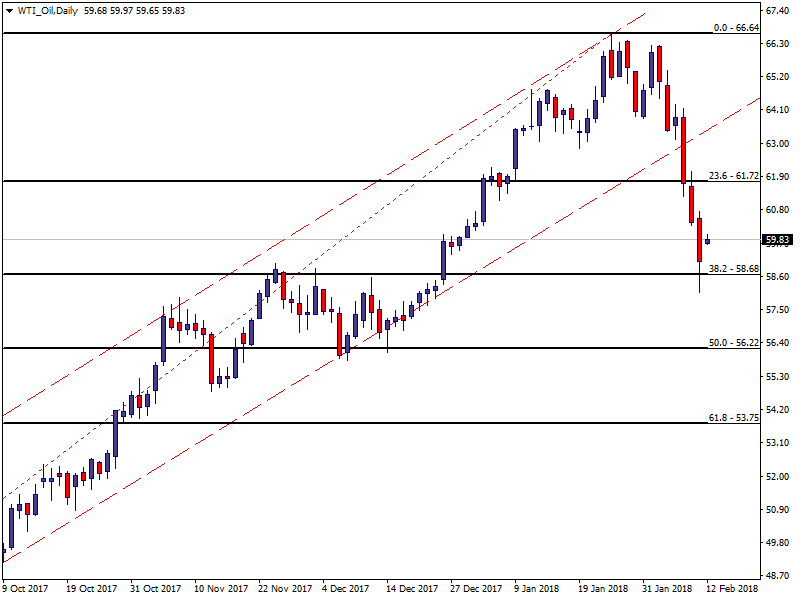Click the 12 Feb 2018 date label

coord(732,589)
